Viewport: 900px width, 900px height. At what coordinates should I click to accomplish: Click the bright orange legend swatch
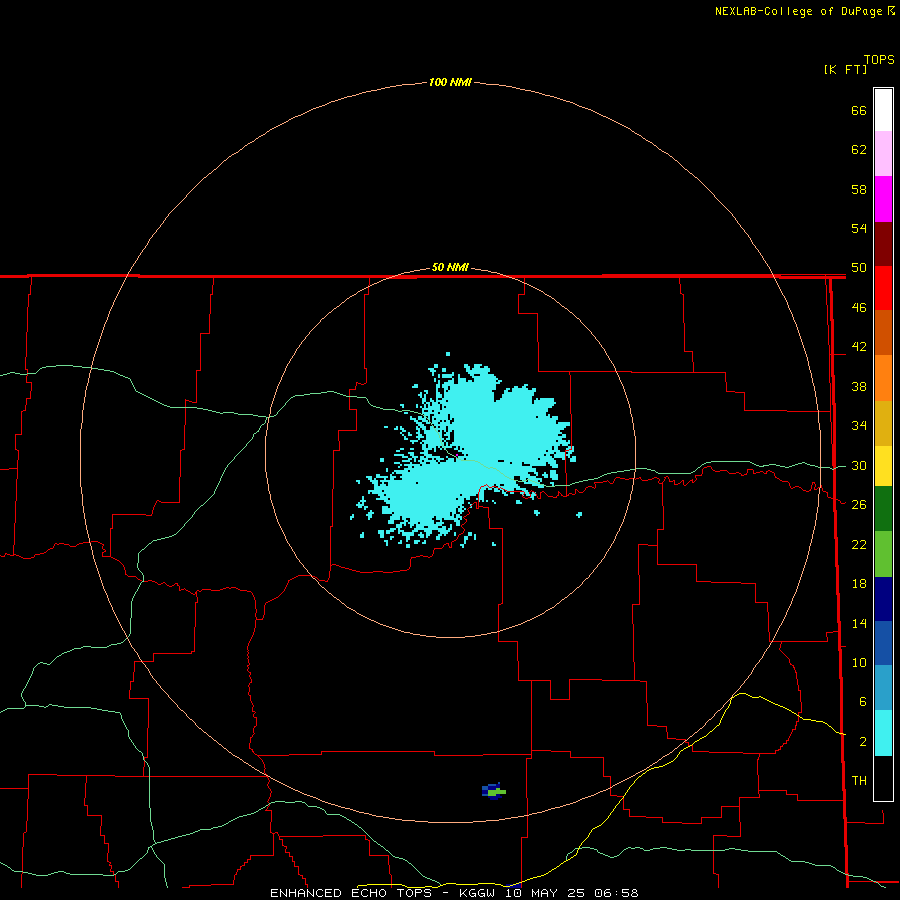pyautogui.click(x=883, y=378)
